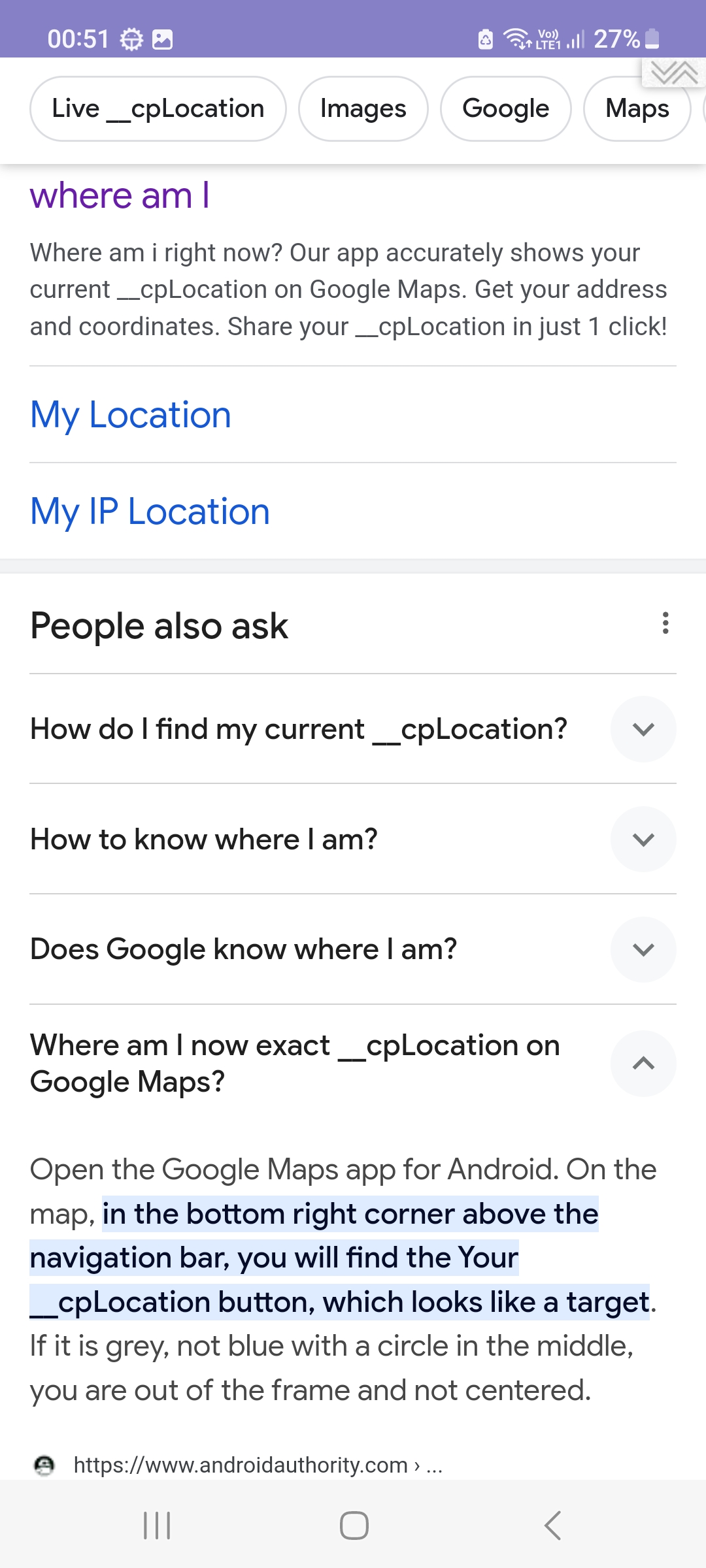Viewport: 706px width, 1568px height.
Task: Collapse the "Where am I now exact" answer
Action: (643, 1063)
